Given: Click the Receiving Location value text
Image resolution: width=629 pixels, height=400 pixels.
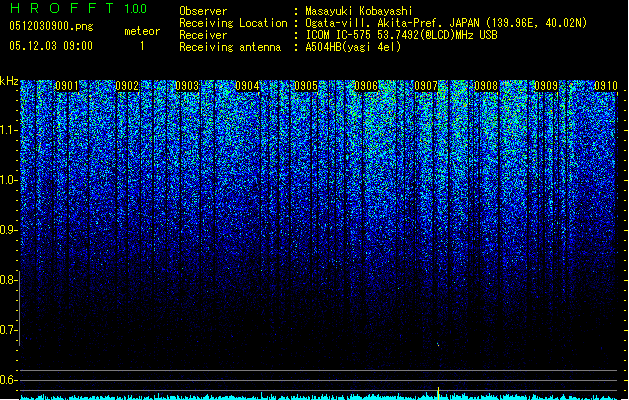Looking at the screenshot, I should (446, 23).
